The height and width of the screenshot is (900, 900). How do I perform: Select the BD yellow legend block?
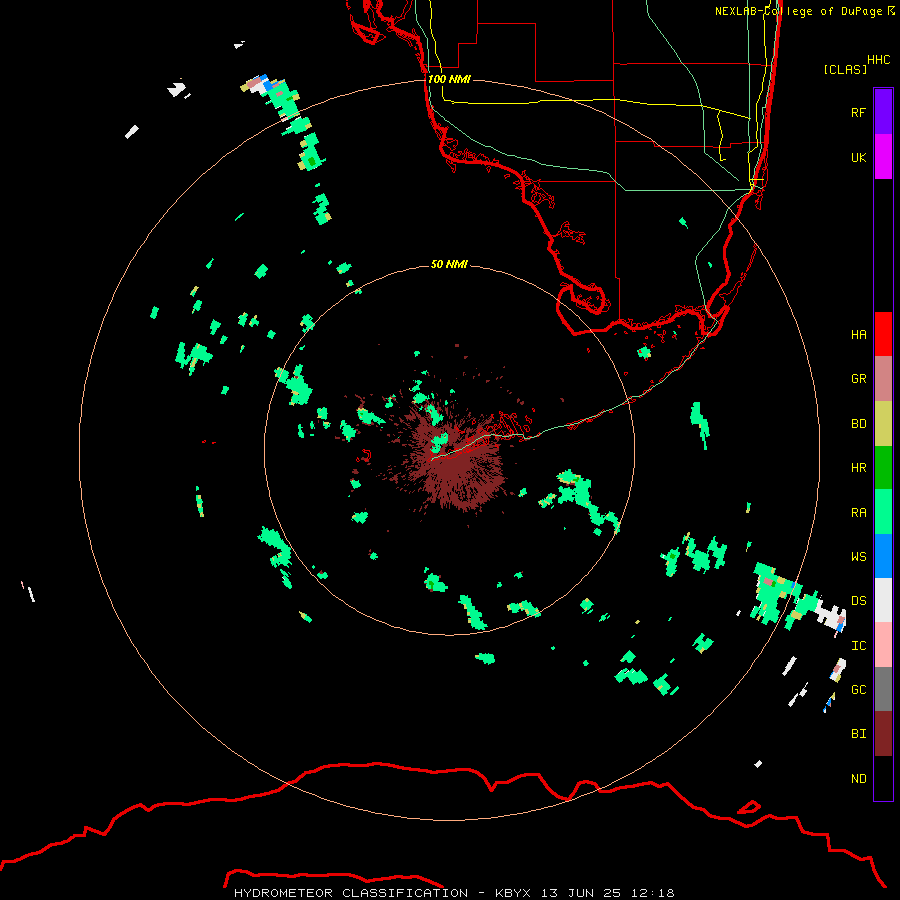(x=883, y=423)
